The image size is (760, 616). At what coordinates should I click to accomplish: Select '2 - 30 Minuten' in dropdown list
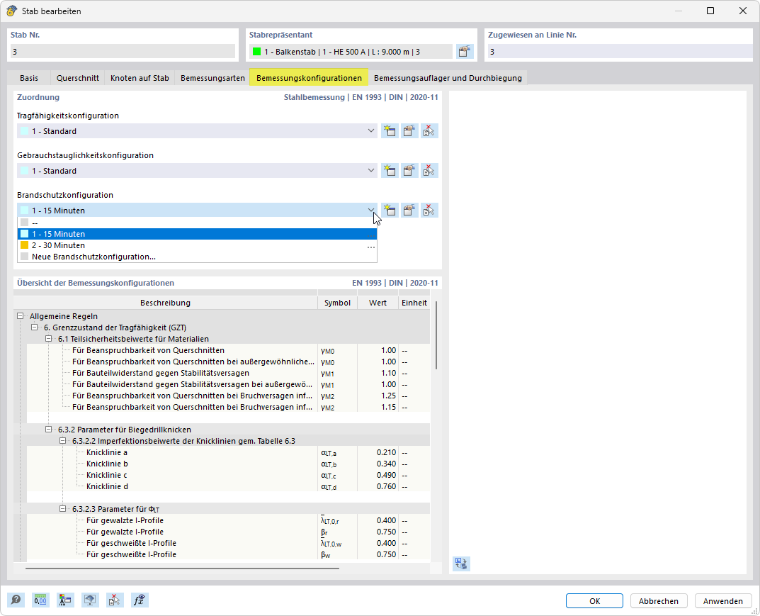[197, 245]
